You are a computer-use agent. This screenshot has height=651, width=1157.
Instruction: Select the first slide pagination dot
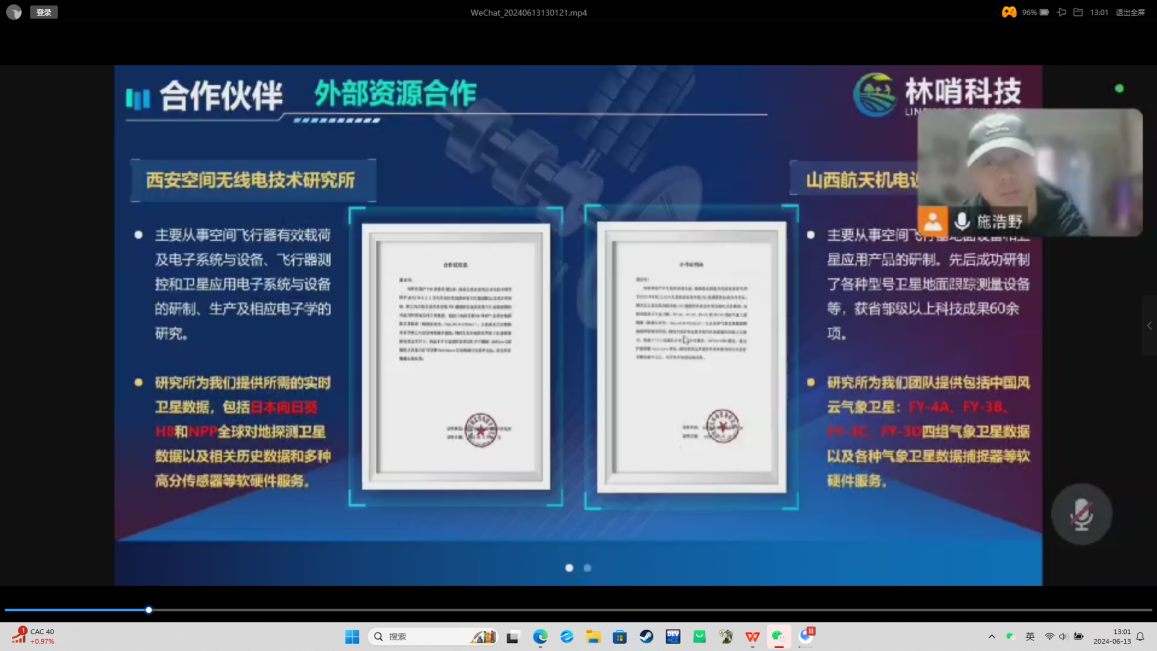pos(569,568)
